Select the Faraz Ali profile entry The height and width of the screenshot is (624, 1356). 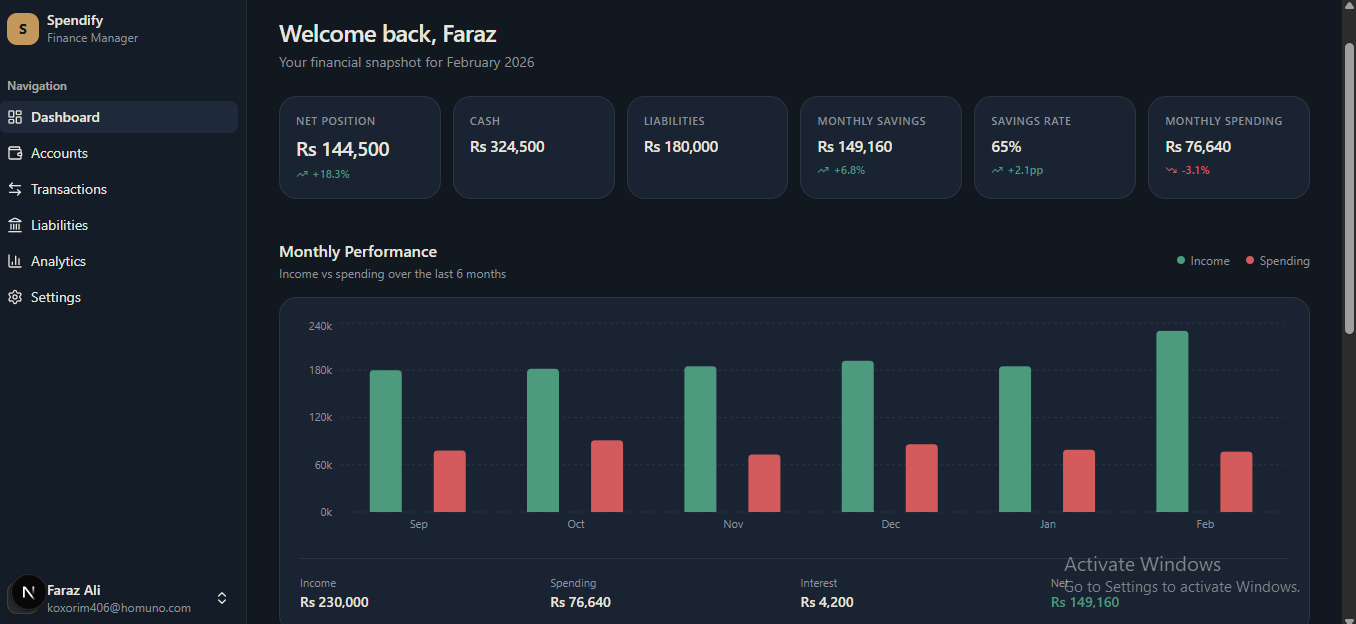point(74,590)
